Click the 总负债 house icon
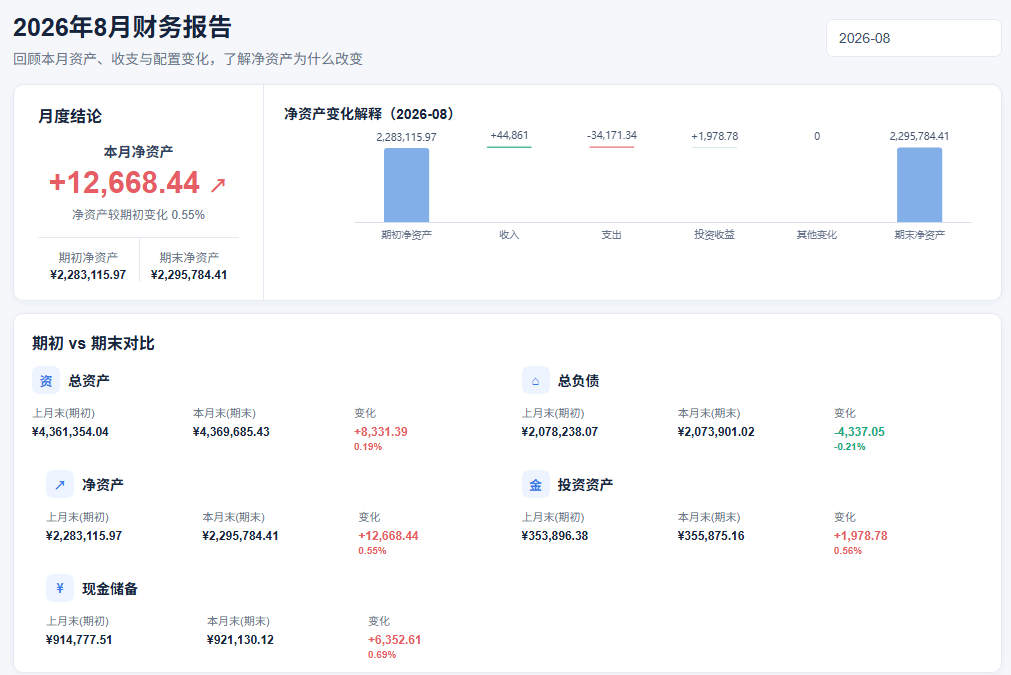The image size is (1011, 675). pos(535,380)
